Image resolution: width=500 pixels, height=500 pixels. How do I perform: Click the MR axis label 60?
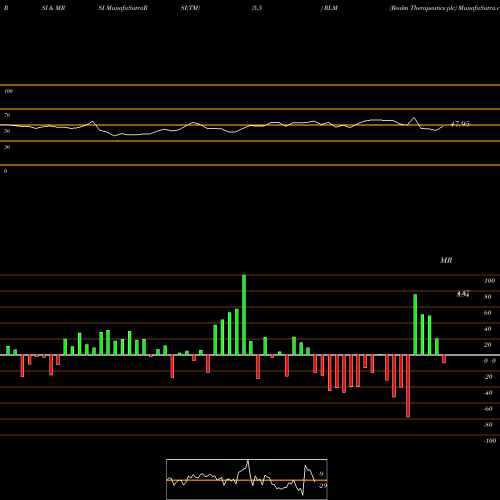point(488,313)
